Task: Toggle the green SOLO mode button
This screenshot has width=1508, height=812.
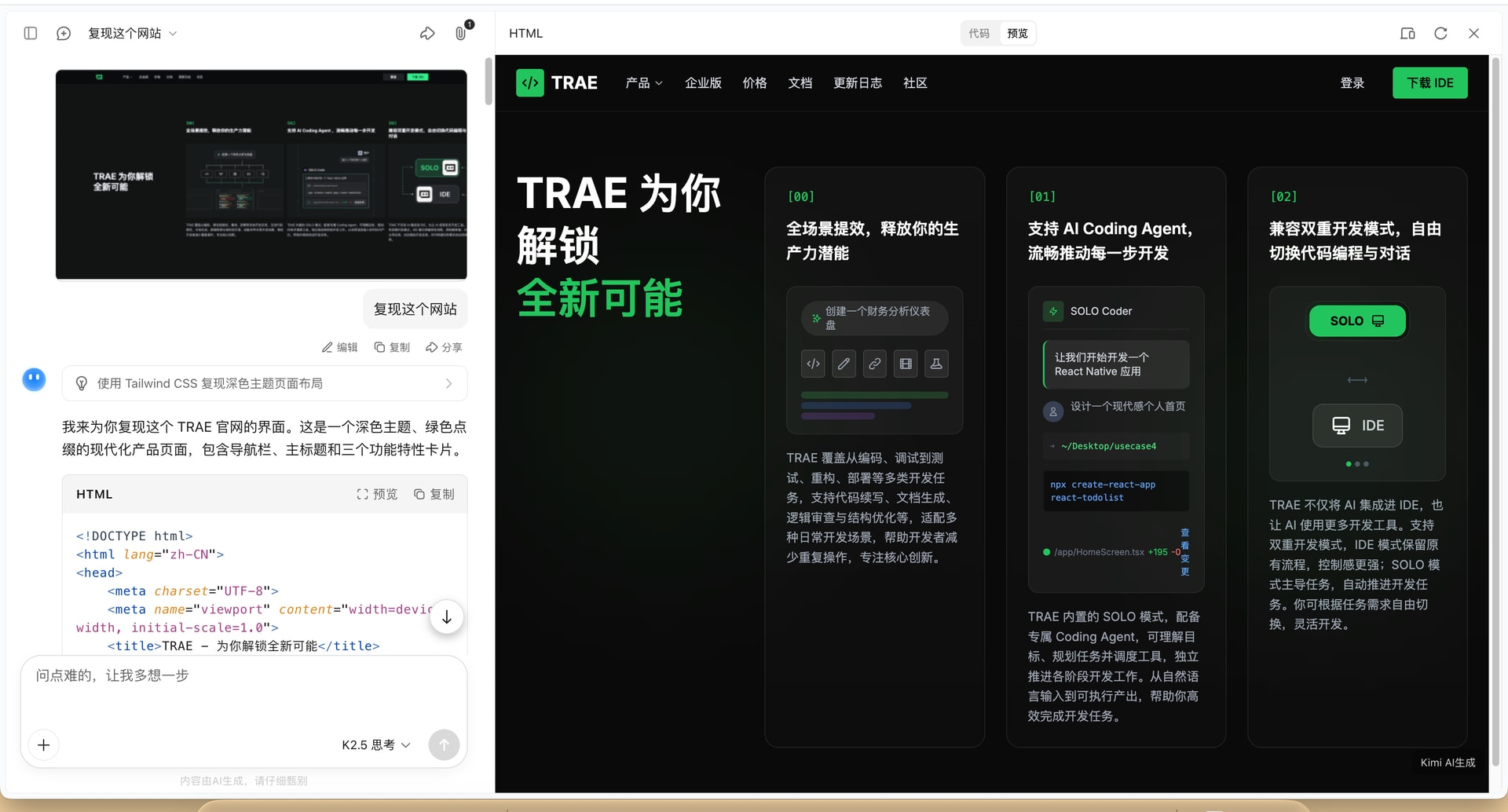Action: (1356, 320)
